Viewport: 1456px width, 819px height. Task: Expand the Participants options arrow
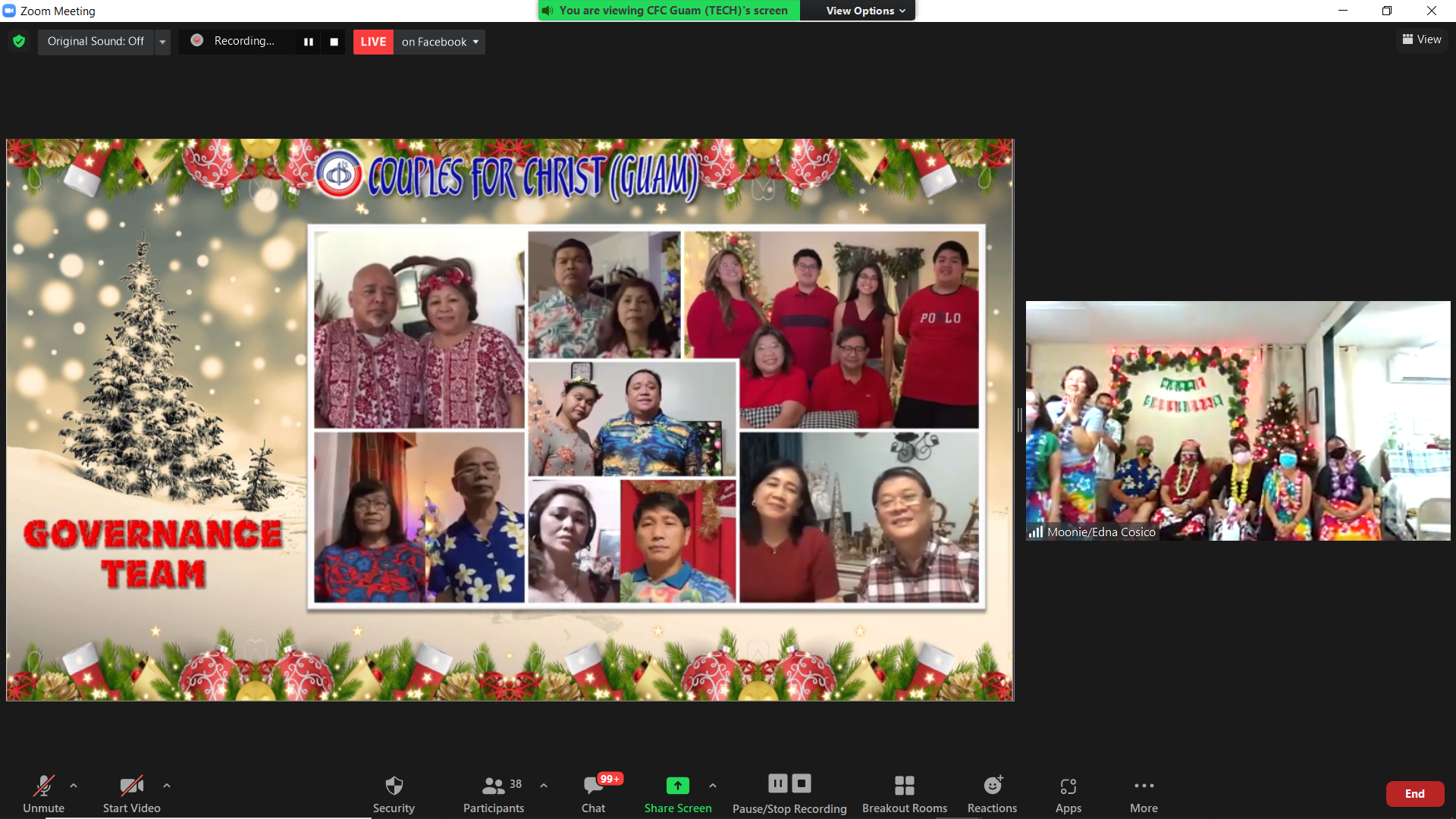(544, 786)
